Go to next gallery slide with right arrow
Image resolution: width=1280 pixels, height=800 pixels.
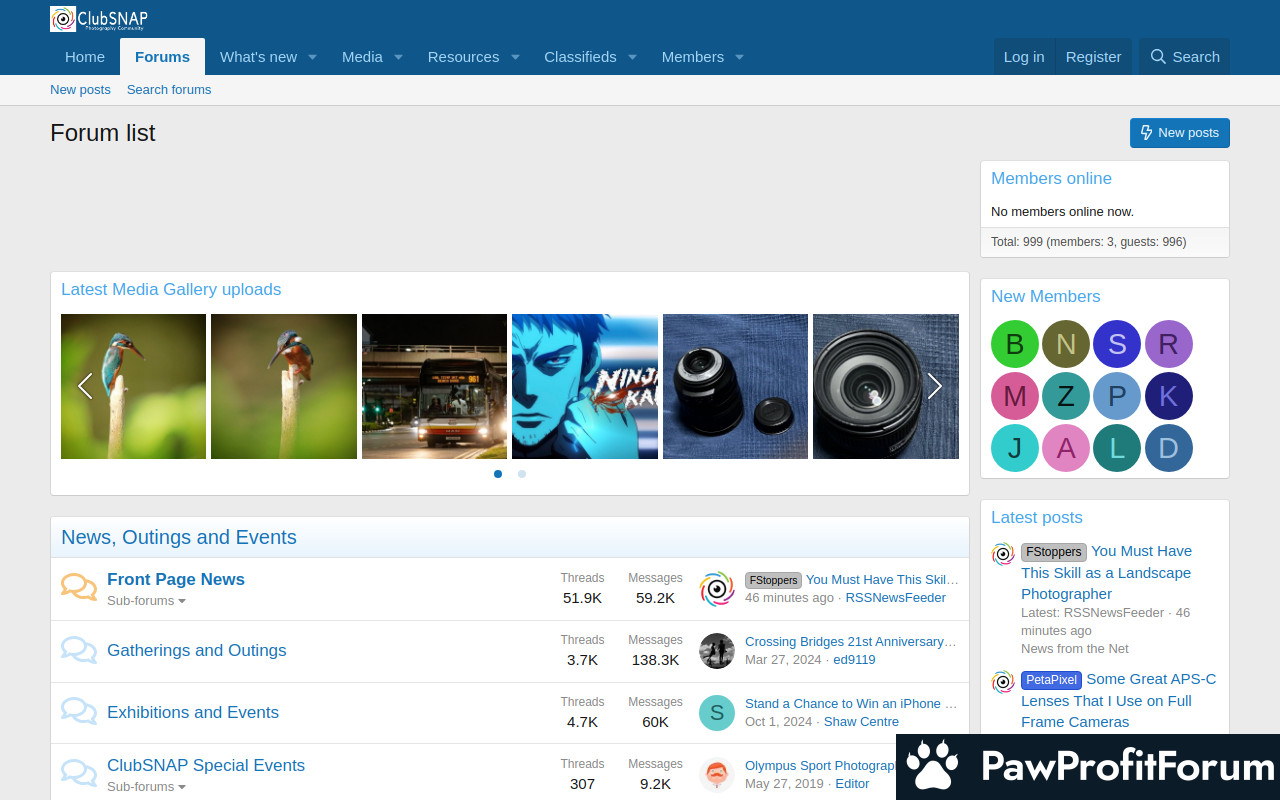pos(934,386)
